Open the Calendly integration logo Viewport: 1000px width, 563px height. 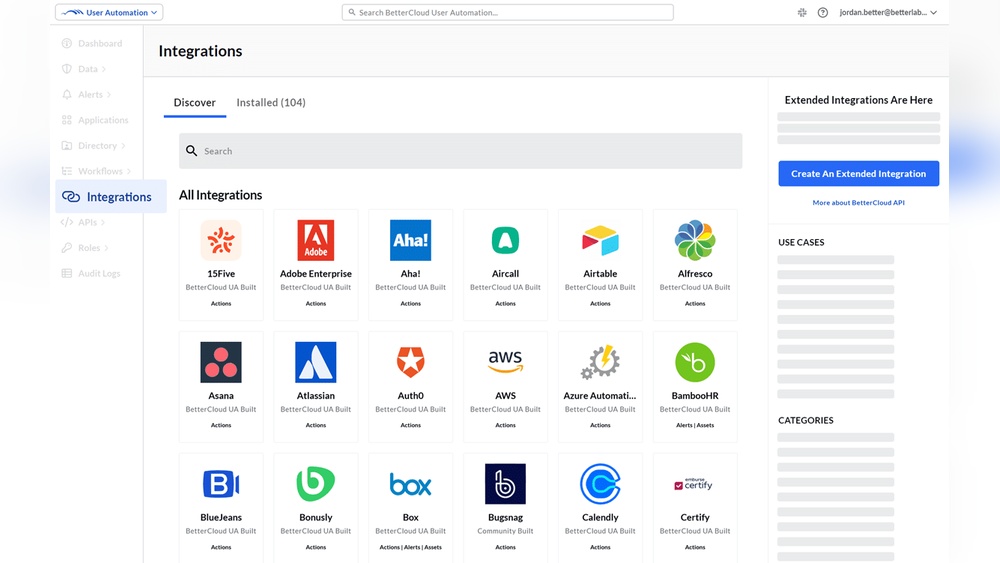pyautogui.click(x=600, y=484)
